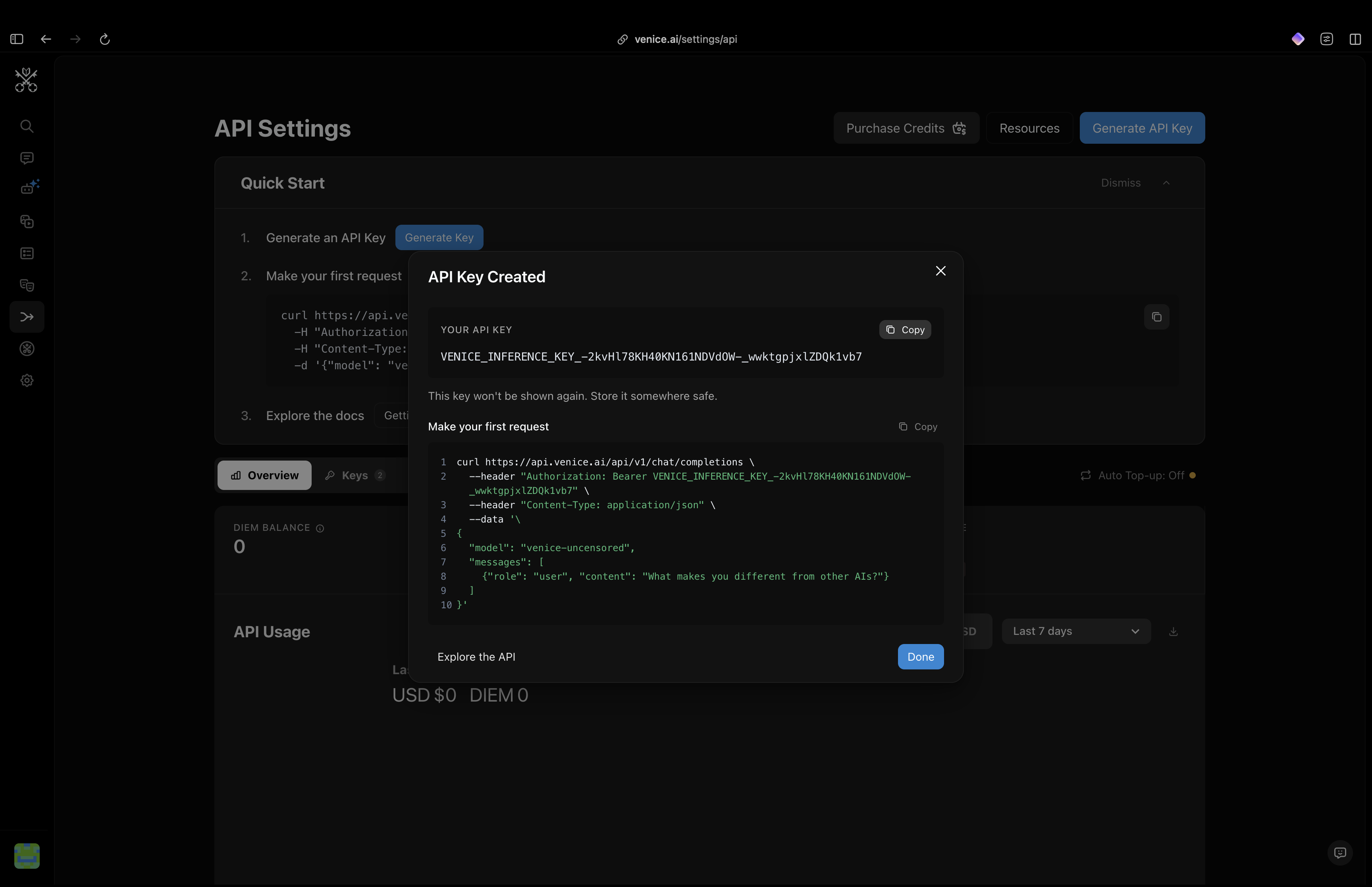Open the Venice keys logo
The height and width of the screenshot is (887, 1372).
pos(27,79)
